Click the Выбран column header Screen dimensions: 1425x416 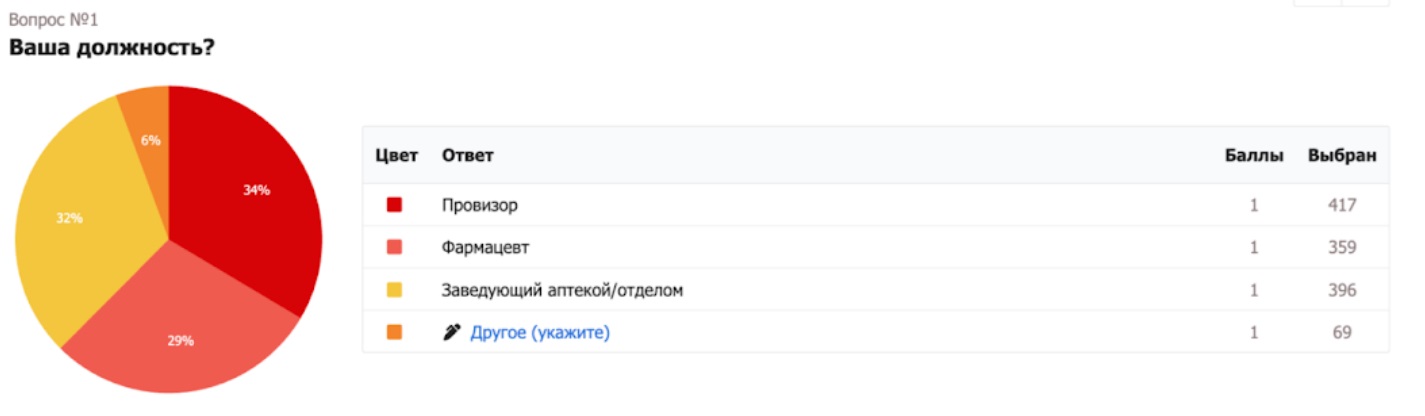pyautogui.click(x=1342, y=155)
